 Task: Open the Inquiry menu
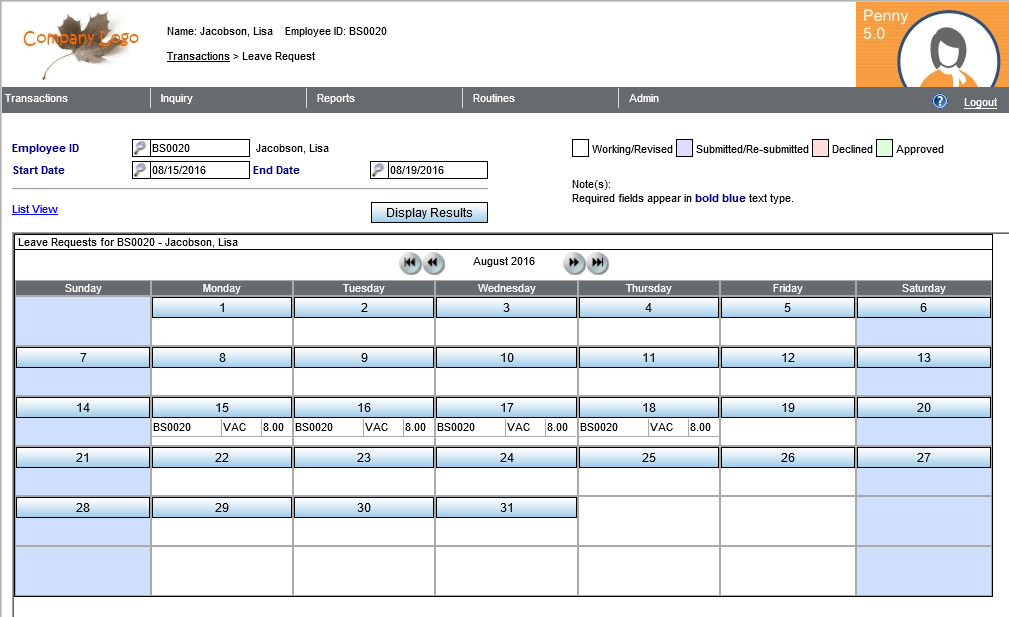click(176, 98)
